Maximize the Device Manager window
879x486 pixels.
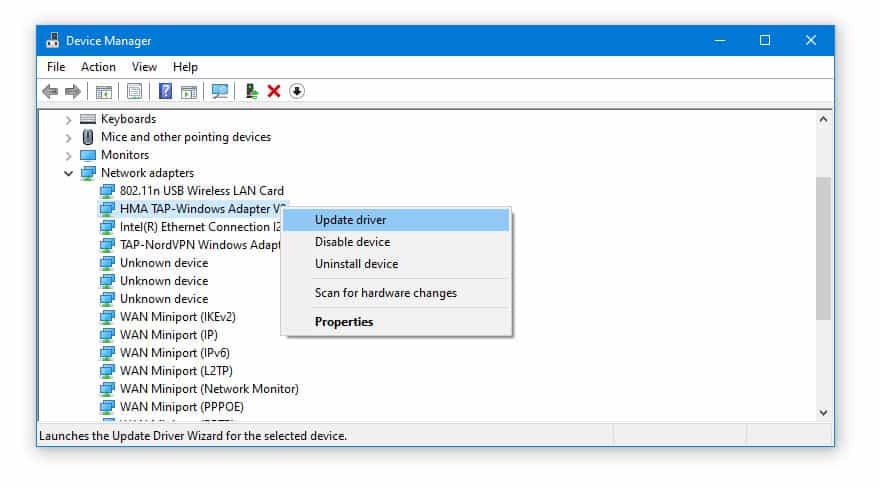tap(765, 40)
